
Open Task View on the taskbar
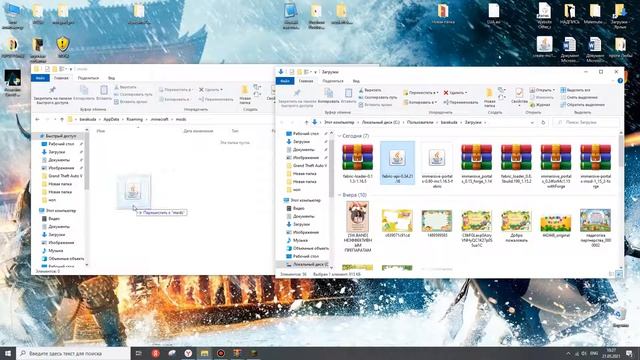click(139, 353)
